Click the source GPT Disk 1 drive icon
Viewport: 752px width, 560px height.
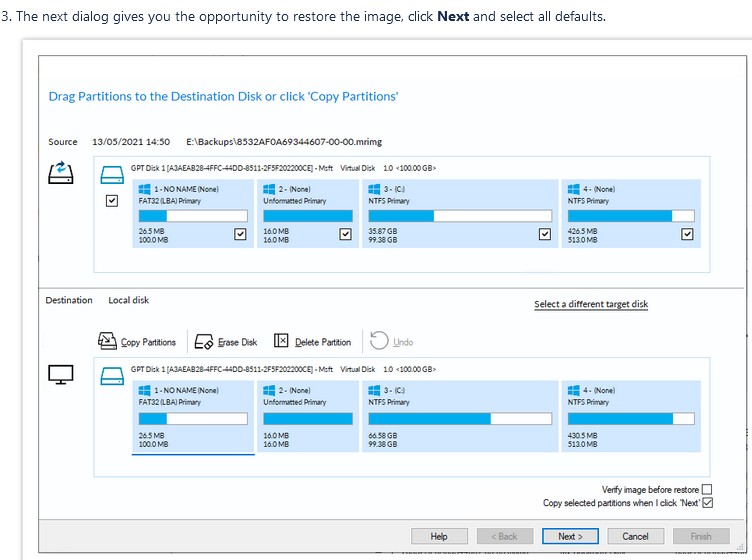(x=112, y=175)
